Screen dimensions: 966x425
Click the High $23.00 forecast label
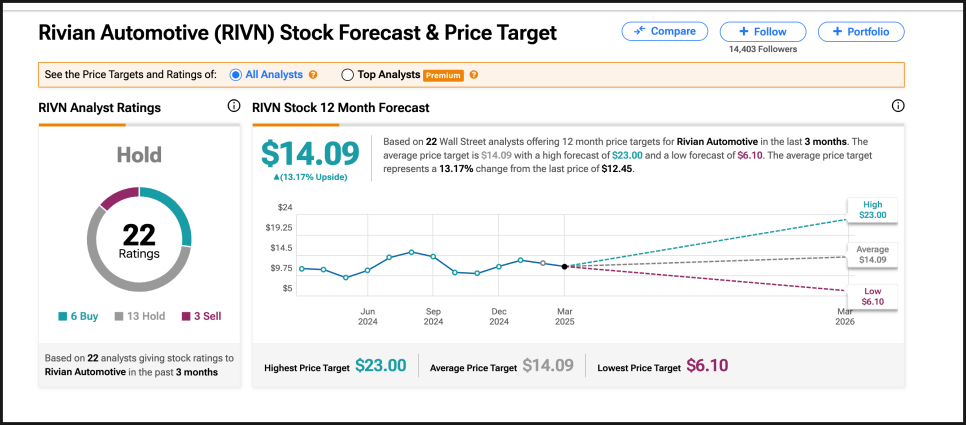coord(872,210)
